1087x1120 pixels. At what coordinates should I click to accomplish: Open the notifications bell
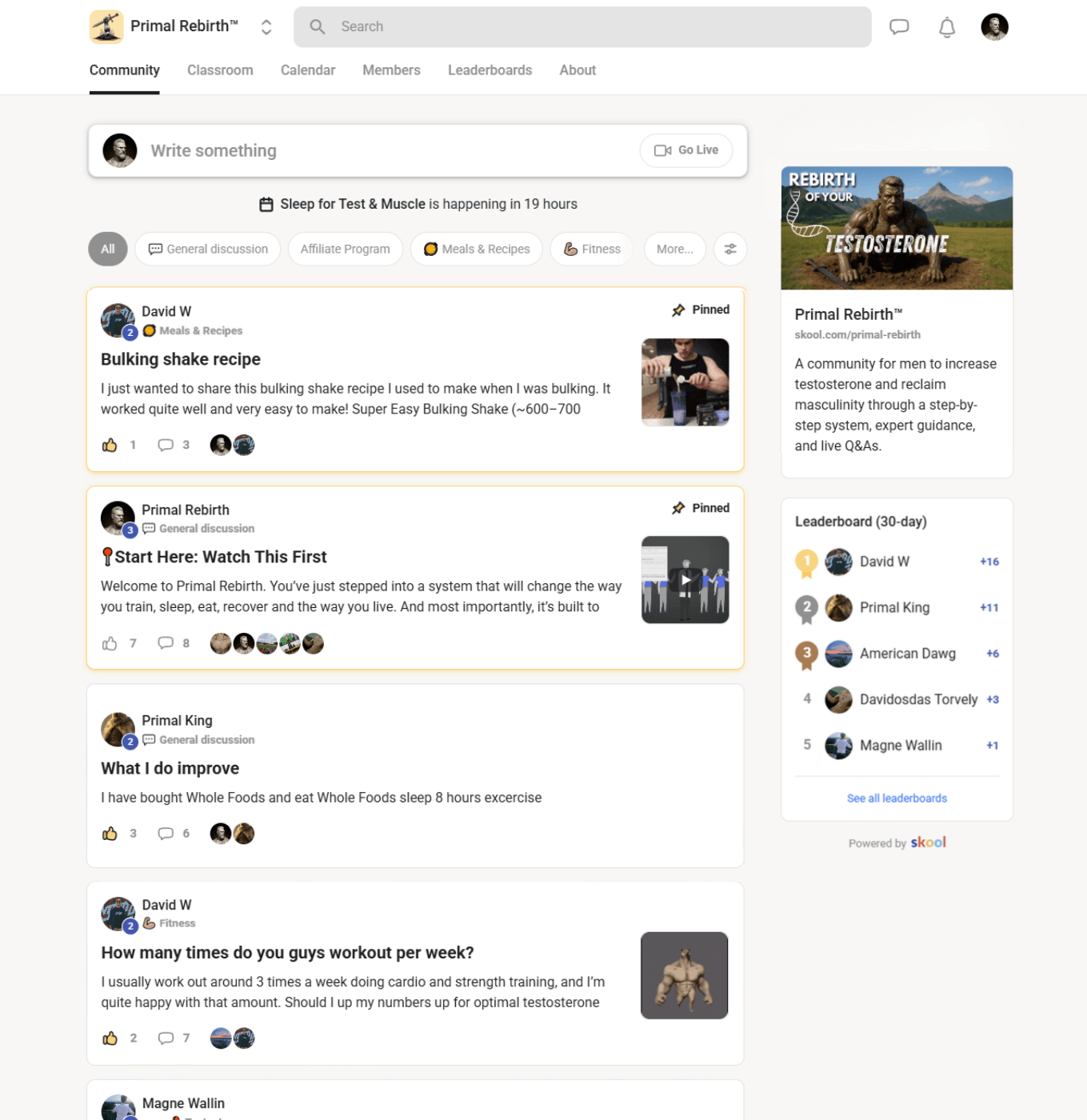tap(947, 27)
